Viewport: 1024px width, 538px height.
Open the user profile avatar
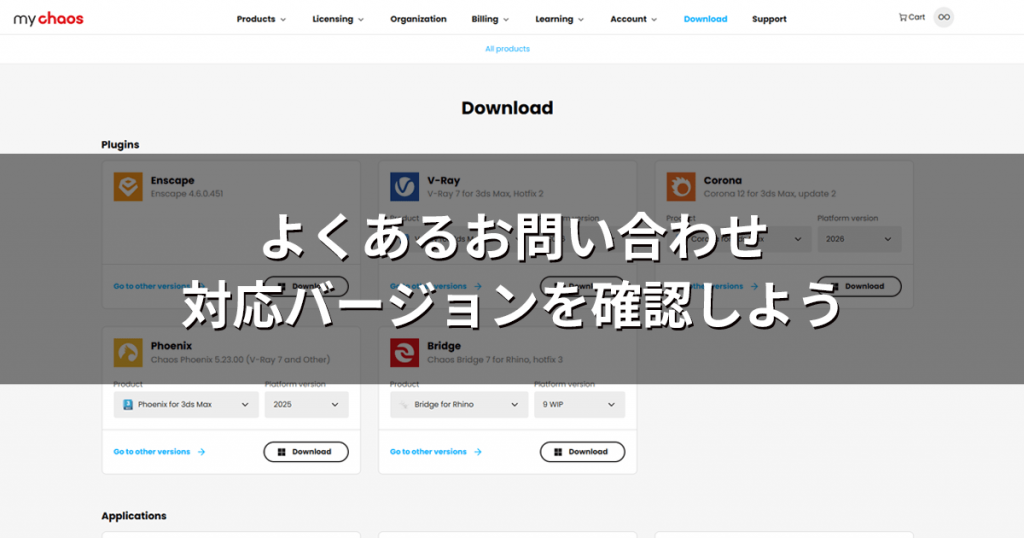(x=943, y=18)
